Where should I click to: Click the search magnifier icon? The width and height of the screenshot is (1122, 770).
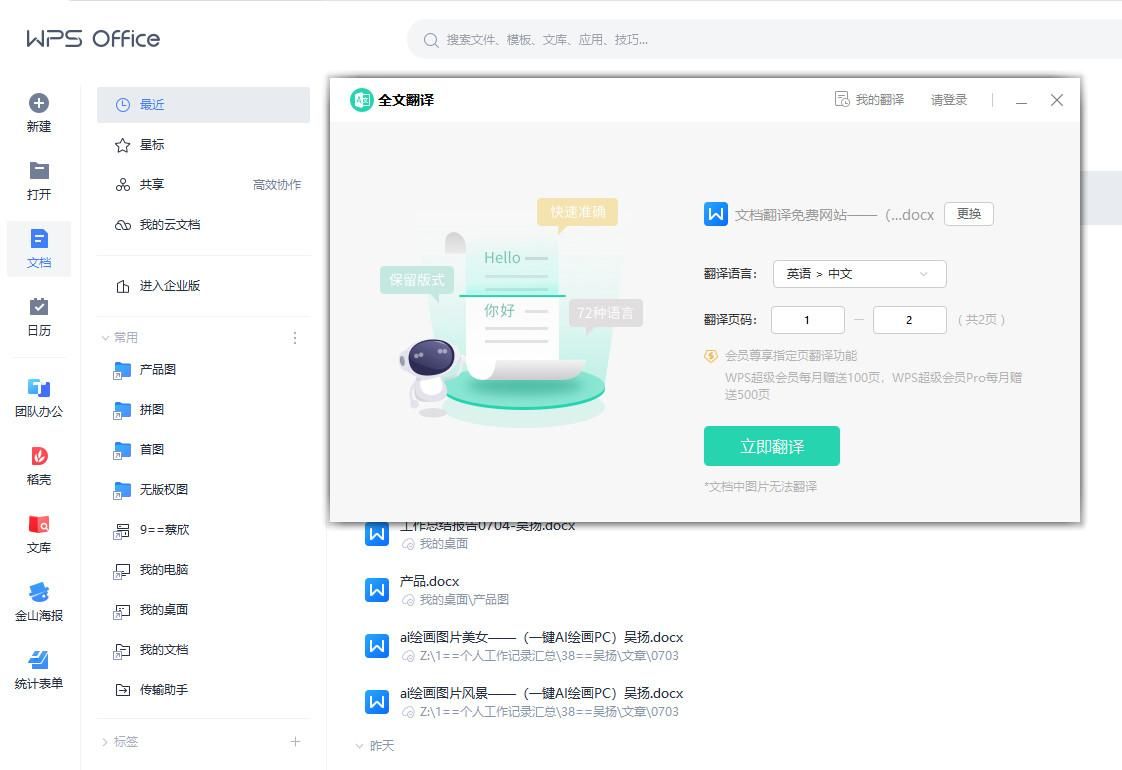(x=431, y=40)
